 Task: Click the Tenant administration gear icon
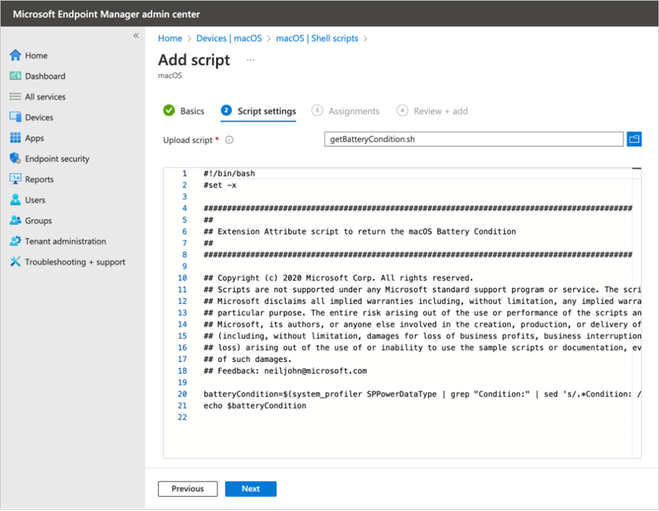point(15,241)
